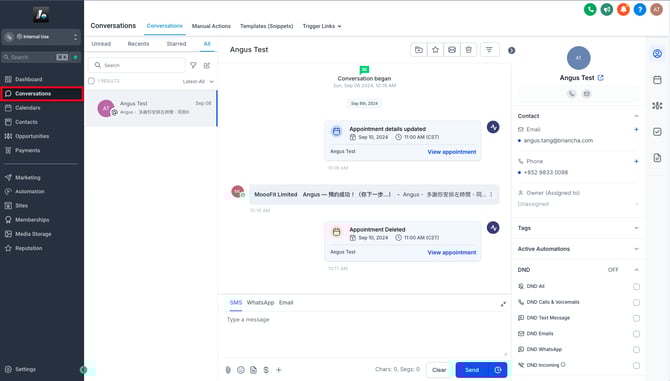Enable DND Emails checkbox

pyautogui.click(x=636, y=334)
